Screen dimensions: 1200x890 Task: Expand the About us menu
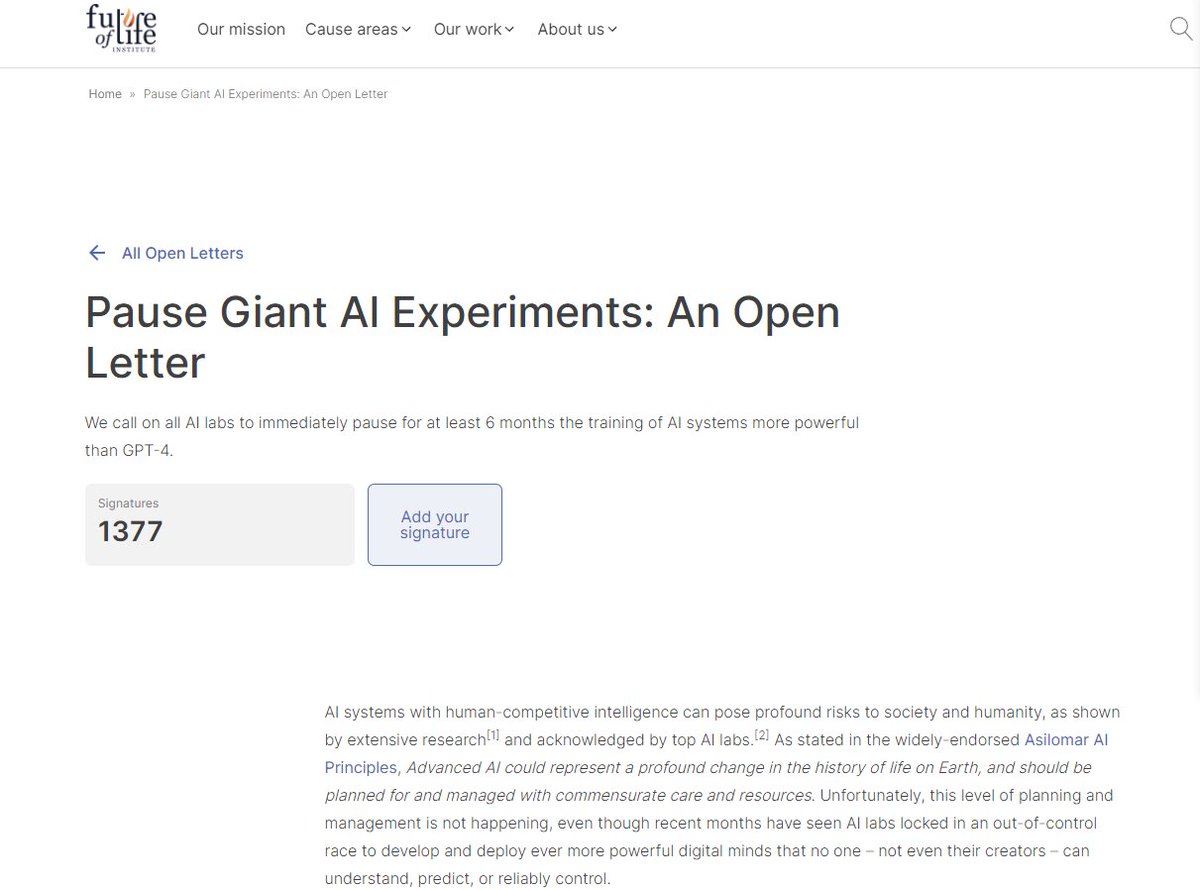[577, 29]
